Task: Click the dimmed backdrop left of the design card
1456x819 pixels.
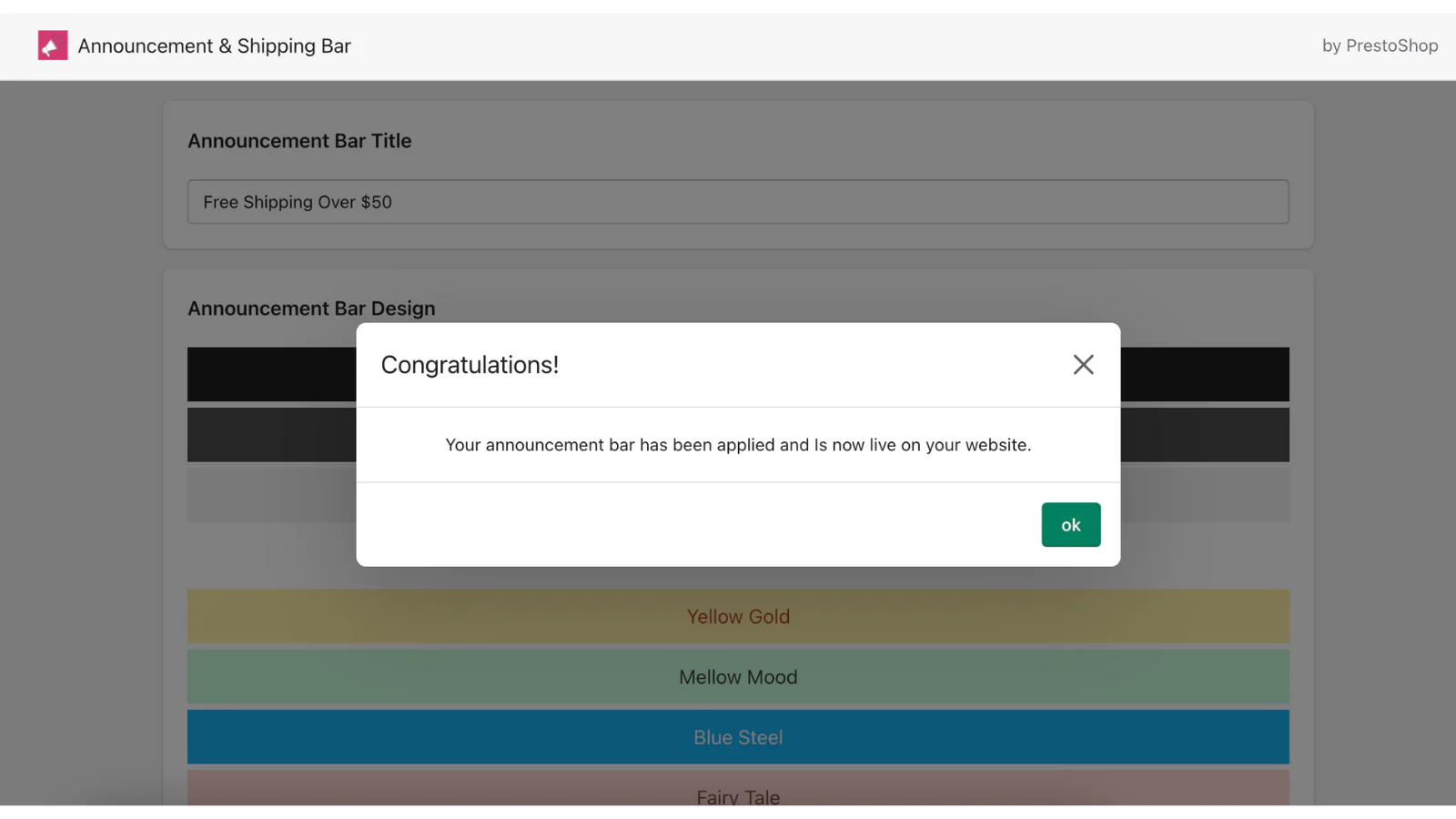Action: (82, 455)
